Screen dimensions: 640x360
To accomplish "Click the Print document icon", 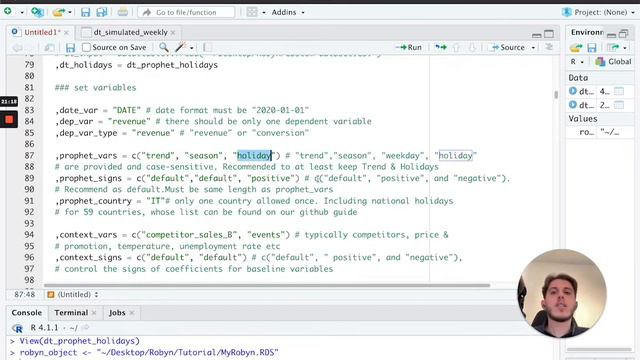I will coord(122,12).
